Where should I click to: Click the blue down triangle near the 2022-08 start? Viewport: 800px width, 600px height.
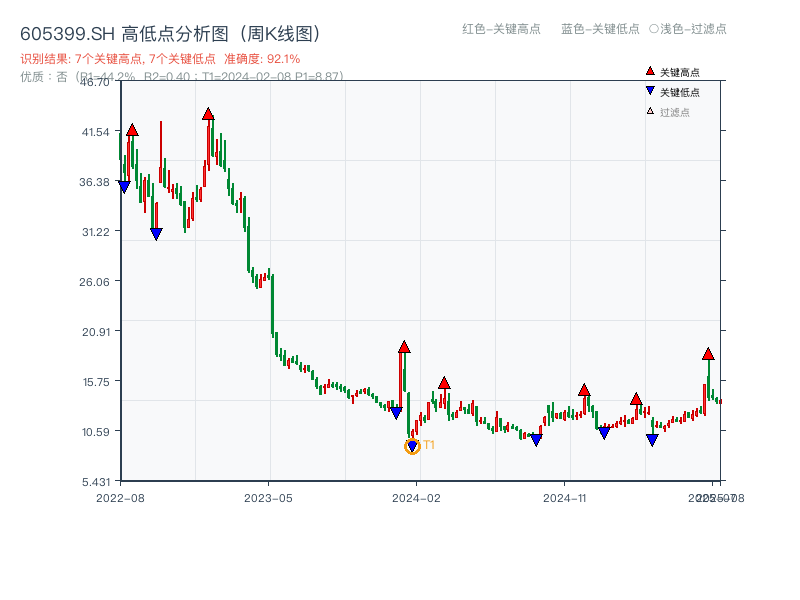click(x=124, y=185)
